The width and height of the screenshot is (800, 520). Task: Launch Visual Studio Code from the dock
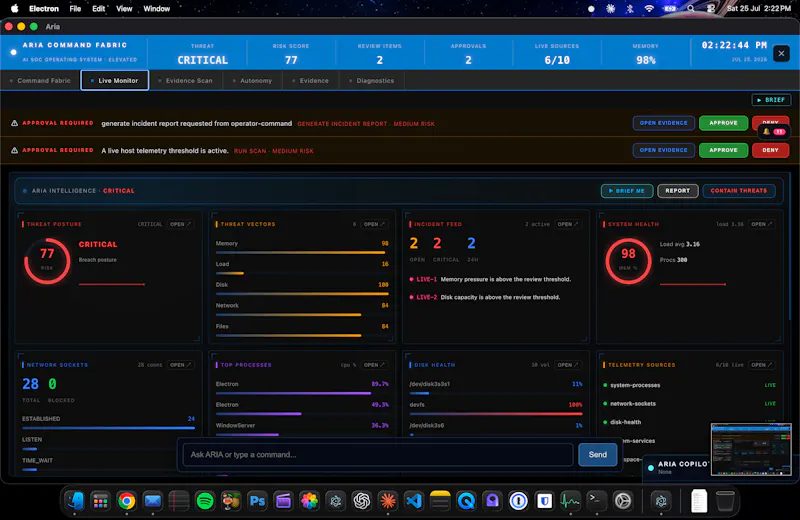(x=414, y=501)
